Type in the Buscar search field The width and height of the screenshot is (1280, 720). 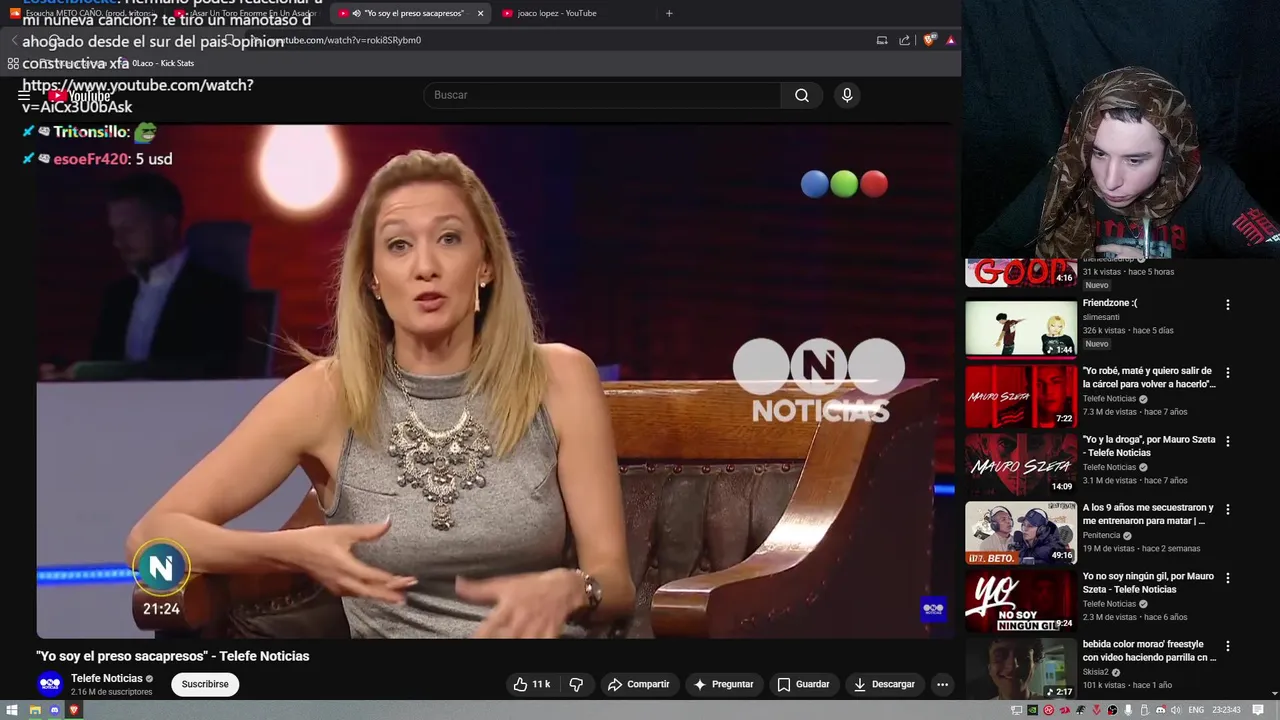click(603, 95)
